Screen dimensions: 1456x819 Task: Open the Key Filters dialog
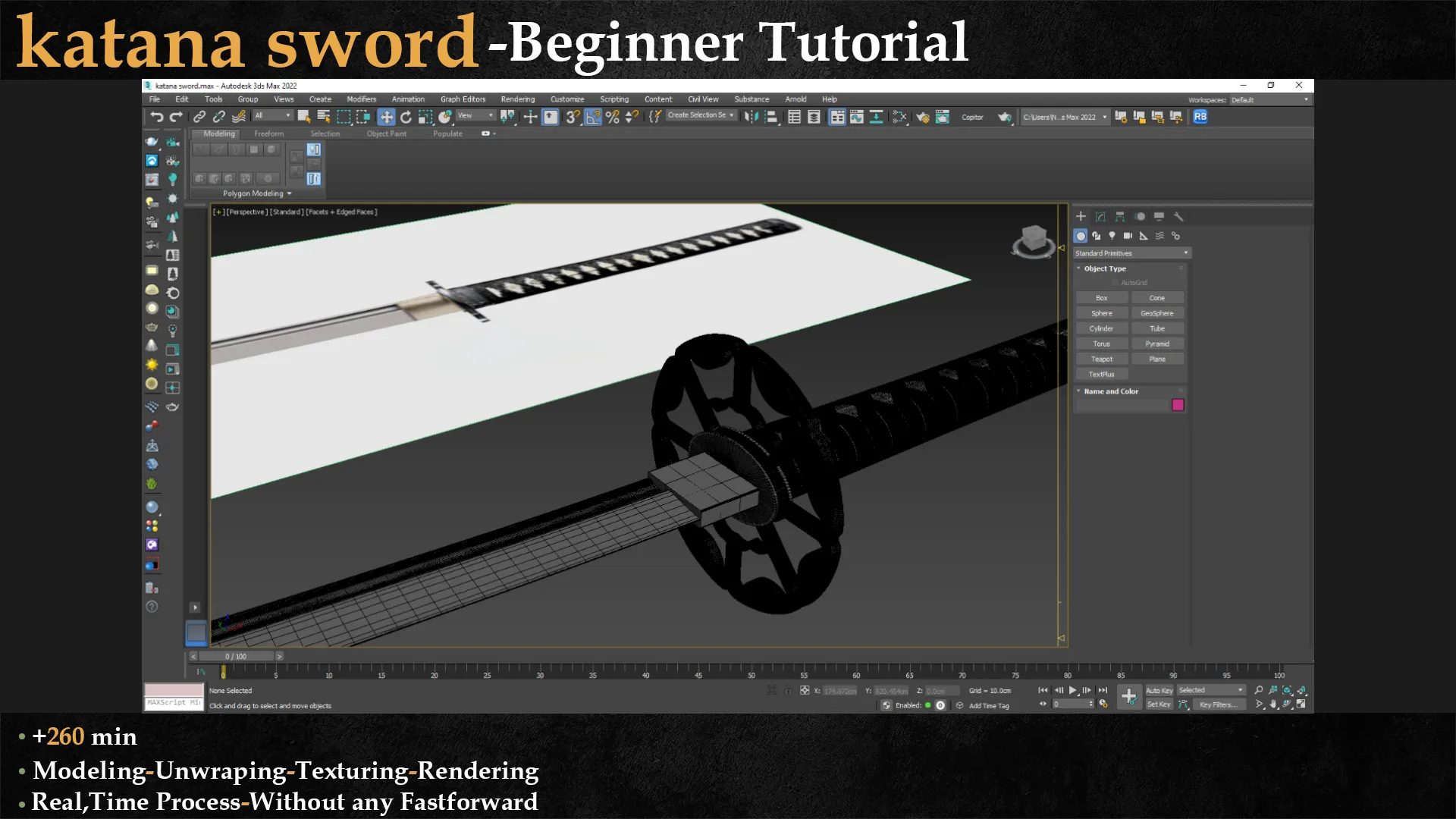point(1219,704)
